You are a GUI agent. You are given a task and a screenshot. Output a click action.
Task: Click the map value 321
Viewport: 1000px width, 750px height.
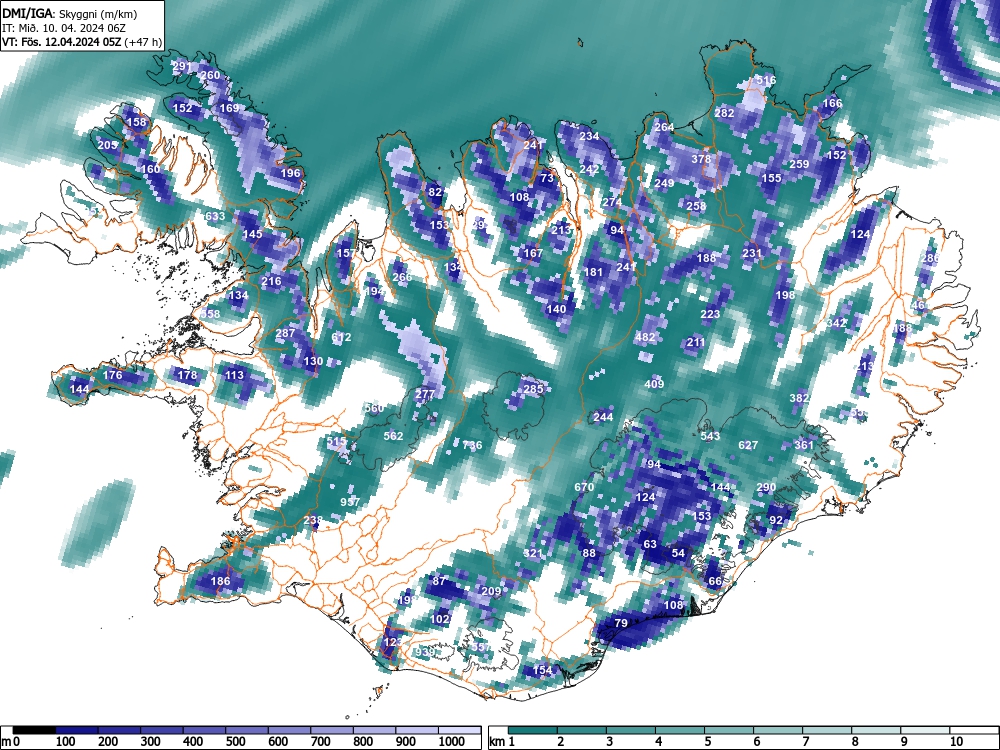pyautogui.click(x=533, y=553)
